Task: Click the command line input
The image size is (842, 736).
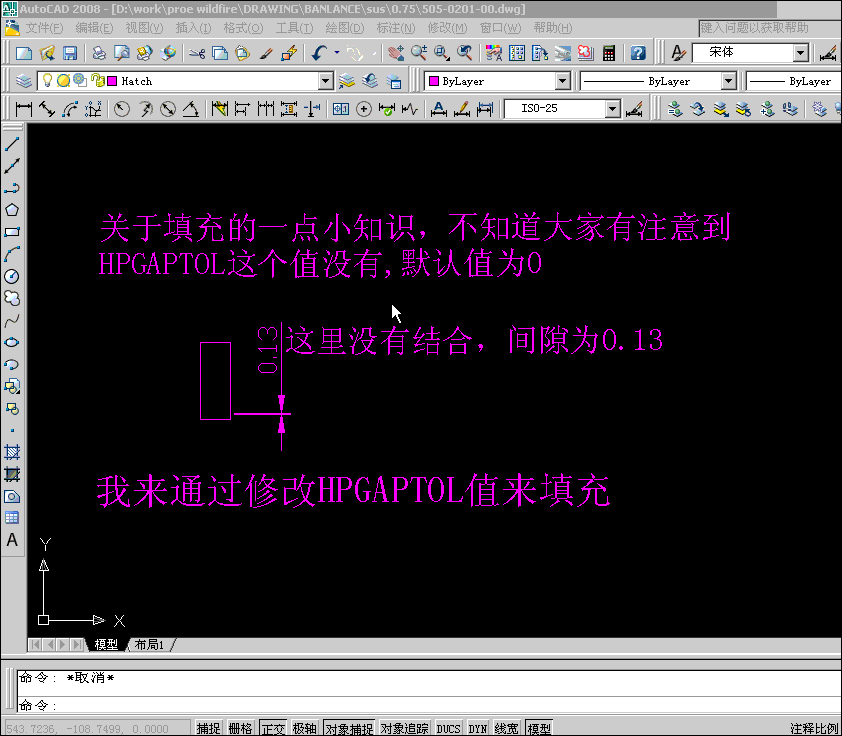Action: pos(427,705)
